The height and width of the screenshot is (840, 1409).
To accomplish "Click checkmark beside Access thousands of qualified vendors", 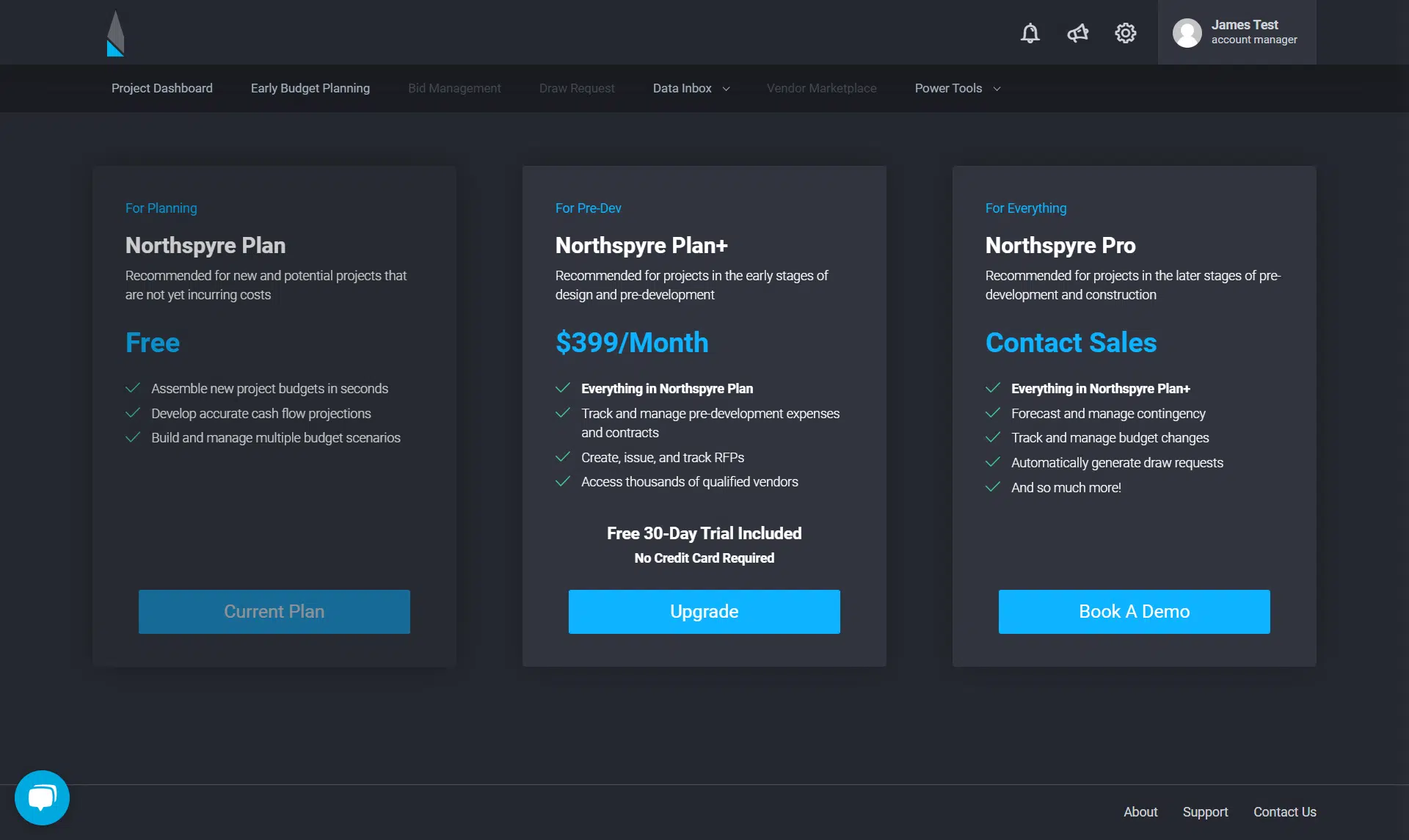I will 563,481.
